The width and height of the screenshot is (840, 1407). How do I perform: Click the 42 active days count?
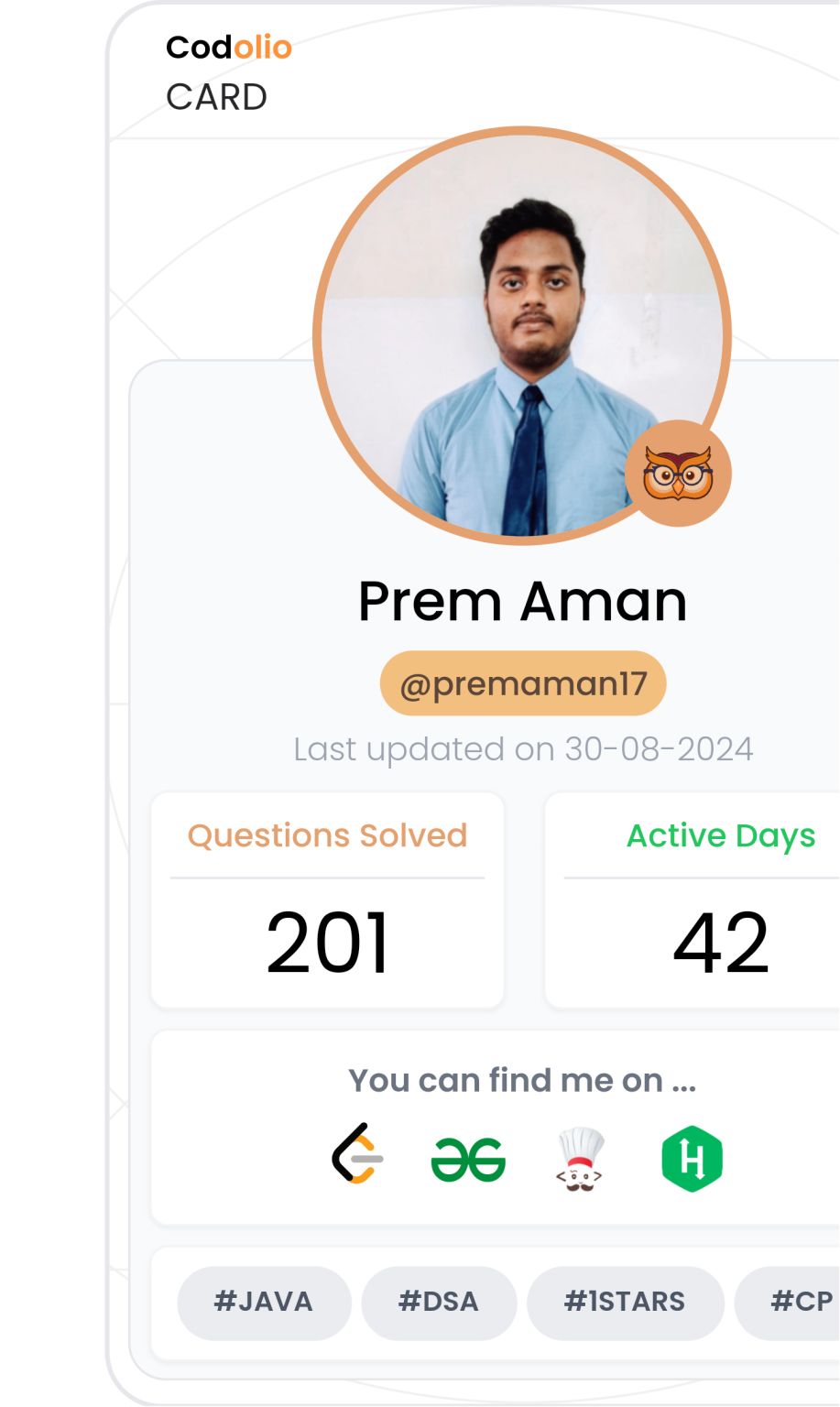coord(721,943)
